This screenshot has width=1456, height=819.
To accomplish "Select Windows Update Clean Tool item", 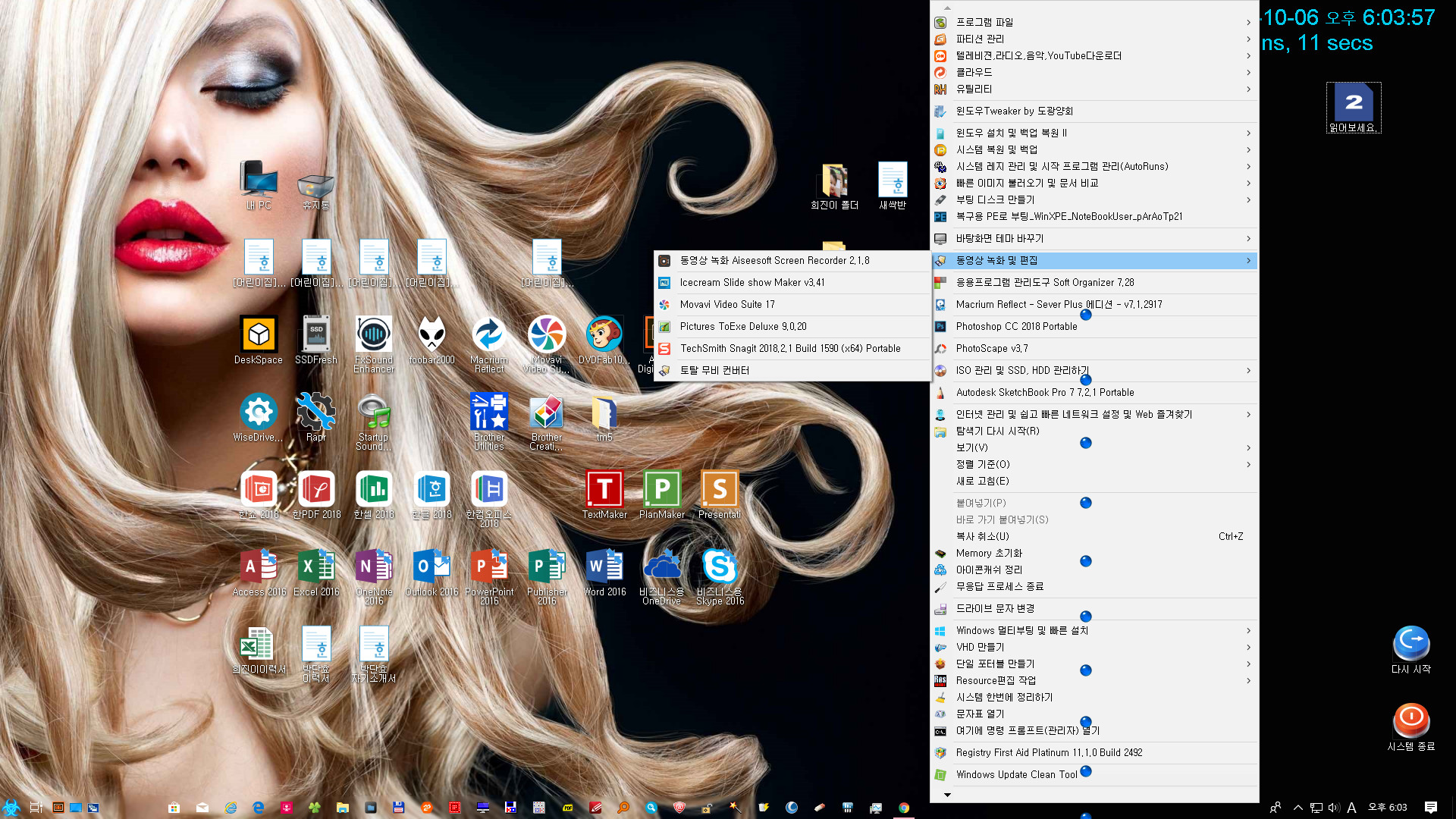I will [1094, 774].
